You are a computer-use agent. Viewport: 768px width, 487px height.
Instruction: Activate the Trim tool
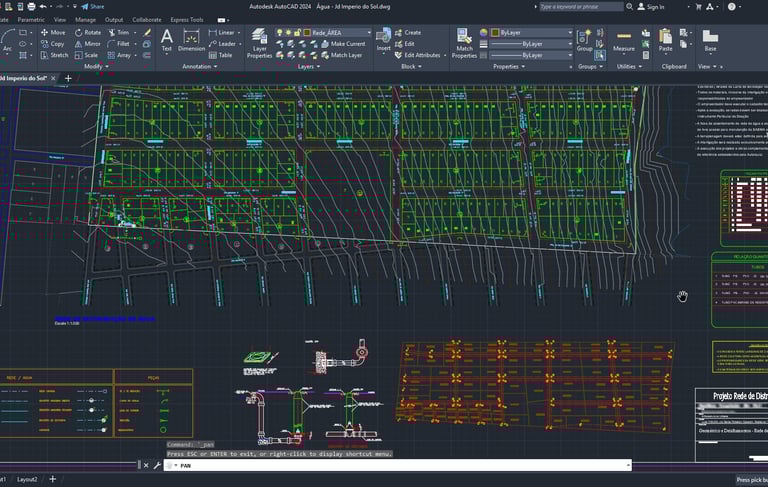[x=117, y=32]
